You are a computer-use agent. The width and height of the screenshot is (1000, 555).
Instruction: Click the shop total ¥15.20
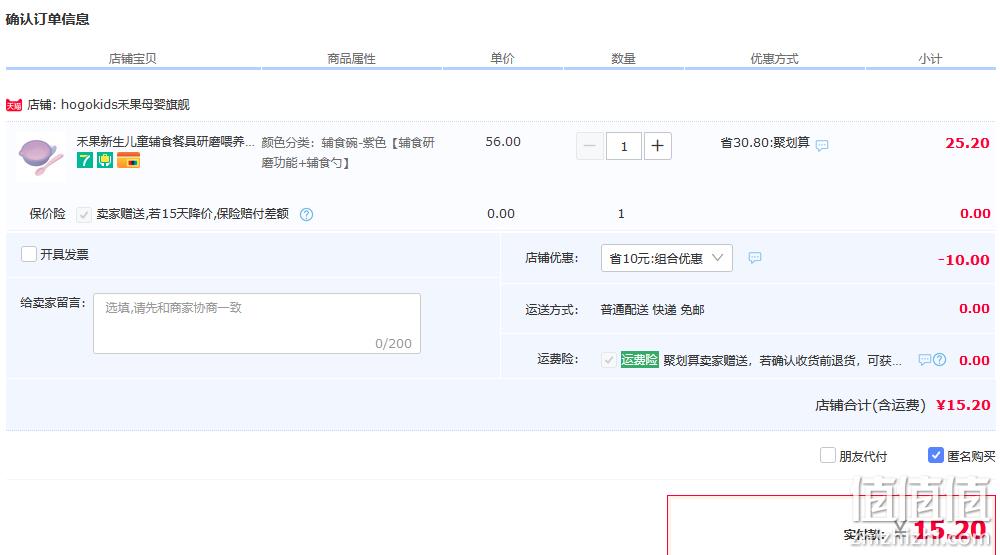click(963, 404)
